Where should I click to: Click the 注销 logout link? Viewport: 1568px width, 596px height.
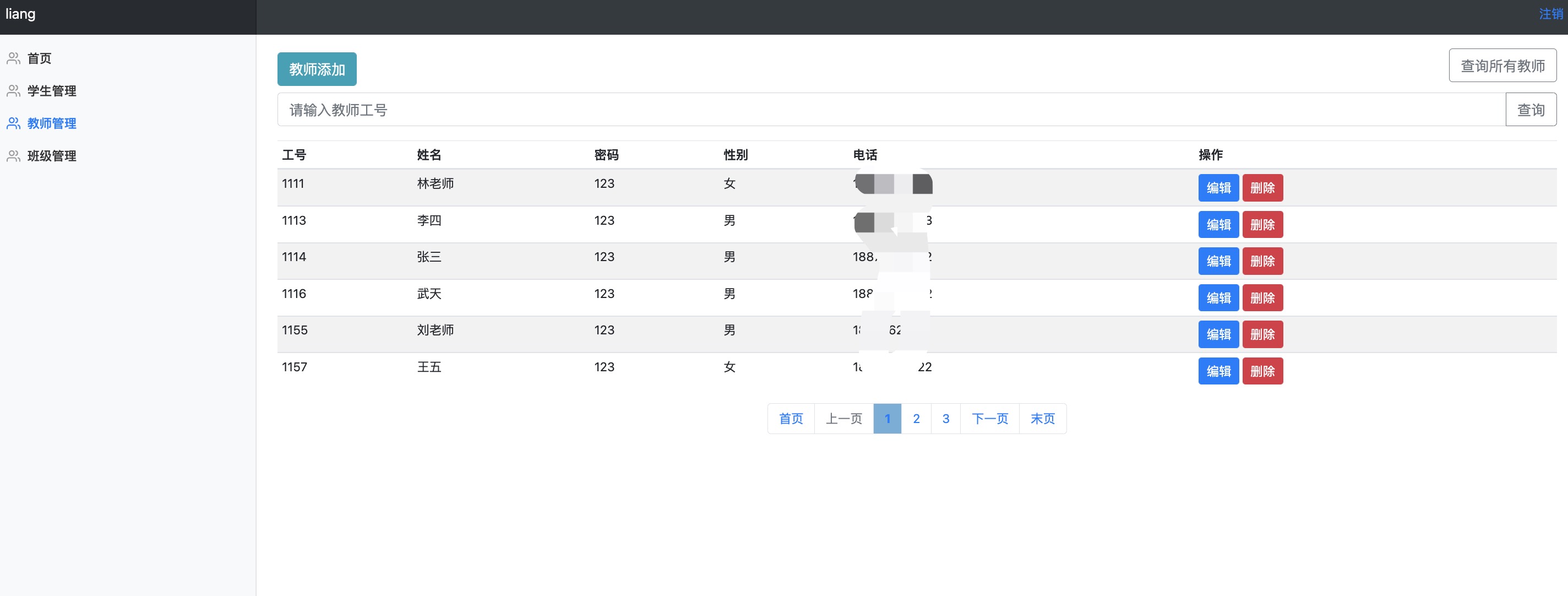[x=1551, y=14]
